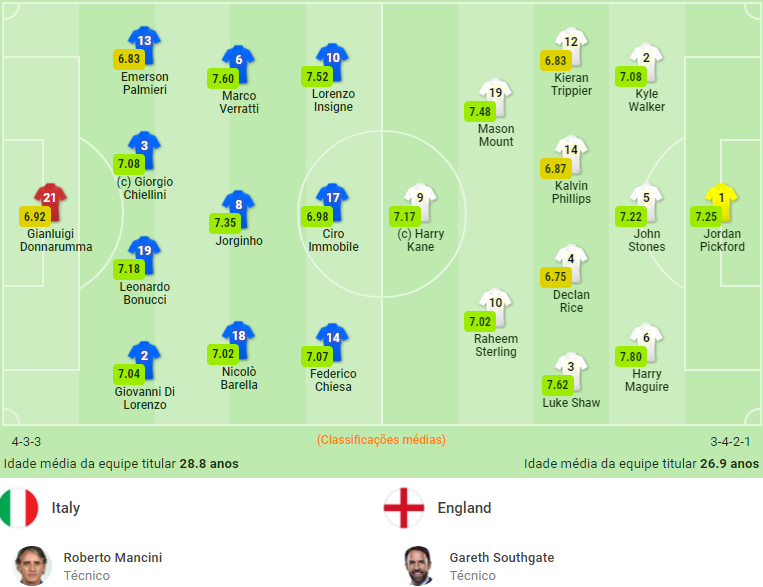
Task: Open Luke Shaw's 7.62 rating badge
Action: point(557,385)
